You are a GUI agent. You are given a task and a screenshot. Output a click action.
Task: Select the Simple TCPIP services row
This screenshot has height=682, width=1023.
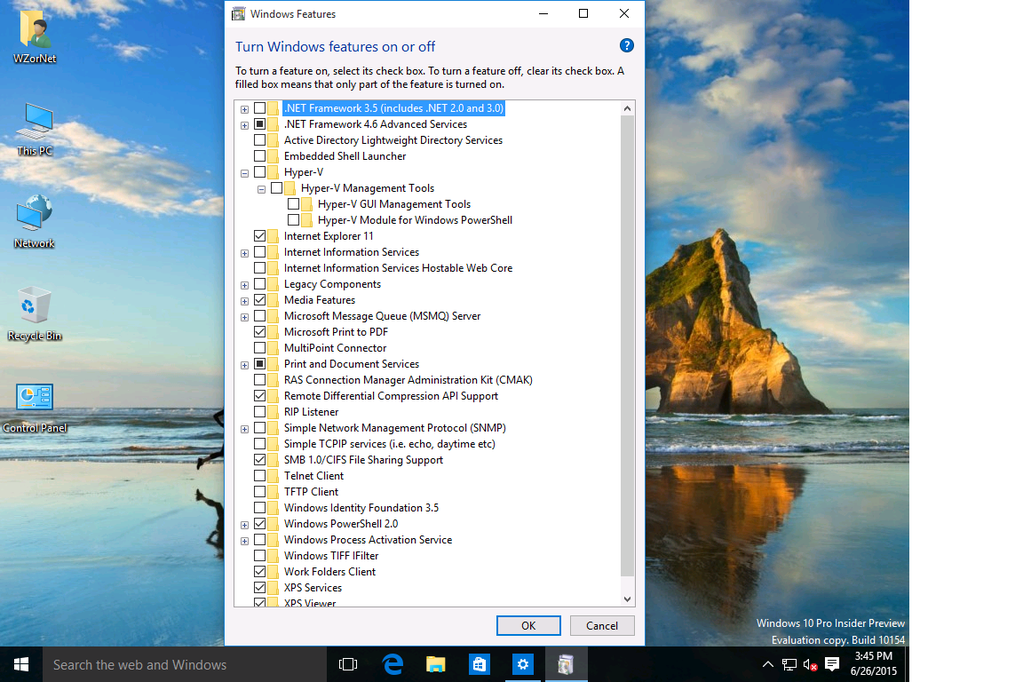pyautogui.click(x=389, y=444)
